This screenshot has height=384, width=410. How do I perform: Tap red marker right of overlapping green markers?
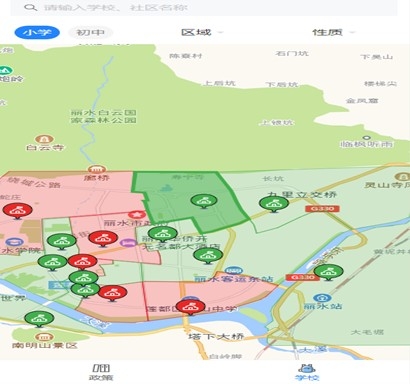pos(112,293)
